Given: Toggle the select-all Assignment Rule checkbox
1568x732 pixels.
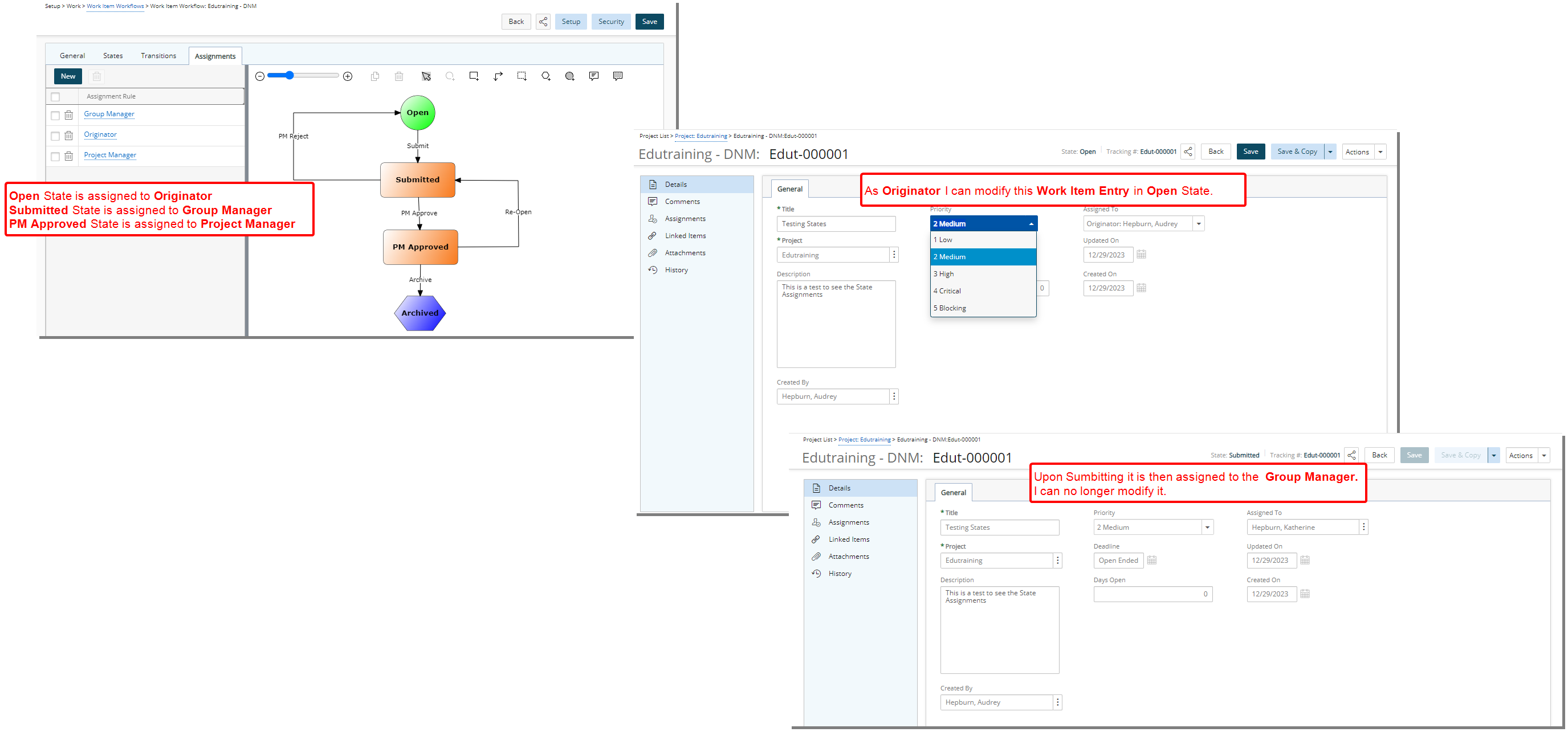Looking at the screenshot, I should click(x=55, y=97).
